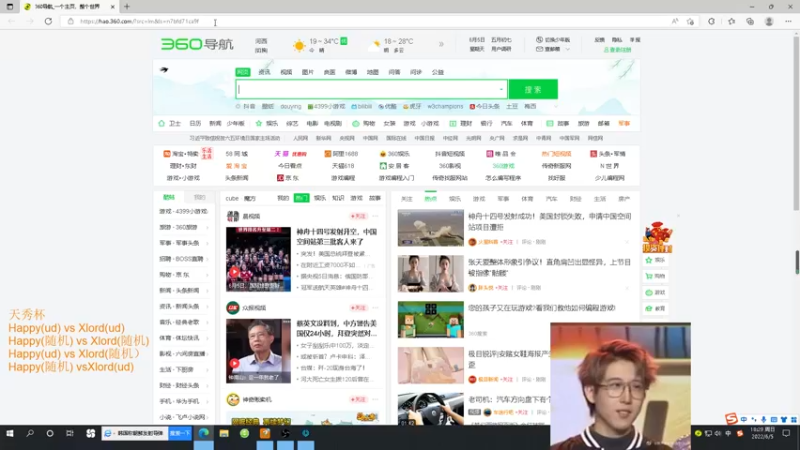
Task: Expand the search box suggestion dropdown arrow
Action: (501, 89)
